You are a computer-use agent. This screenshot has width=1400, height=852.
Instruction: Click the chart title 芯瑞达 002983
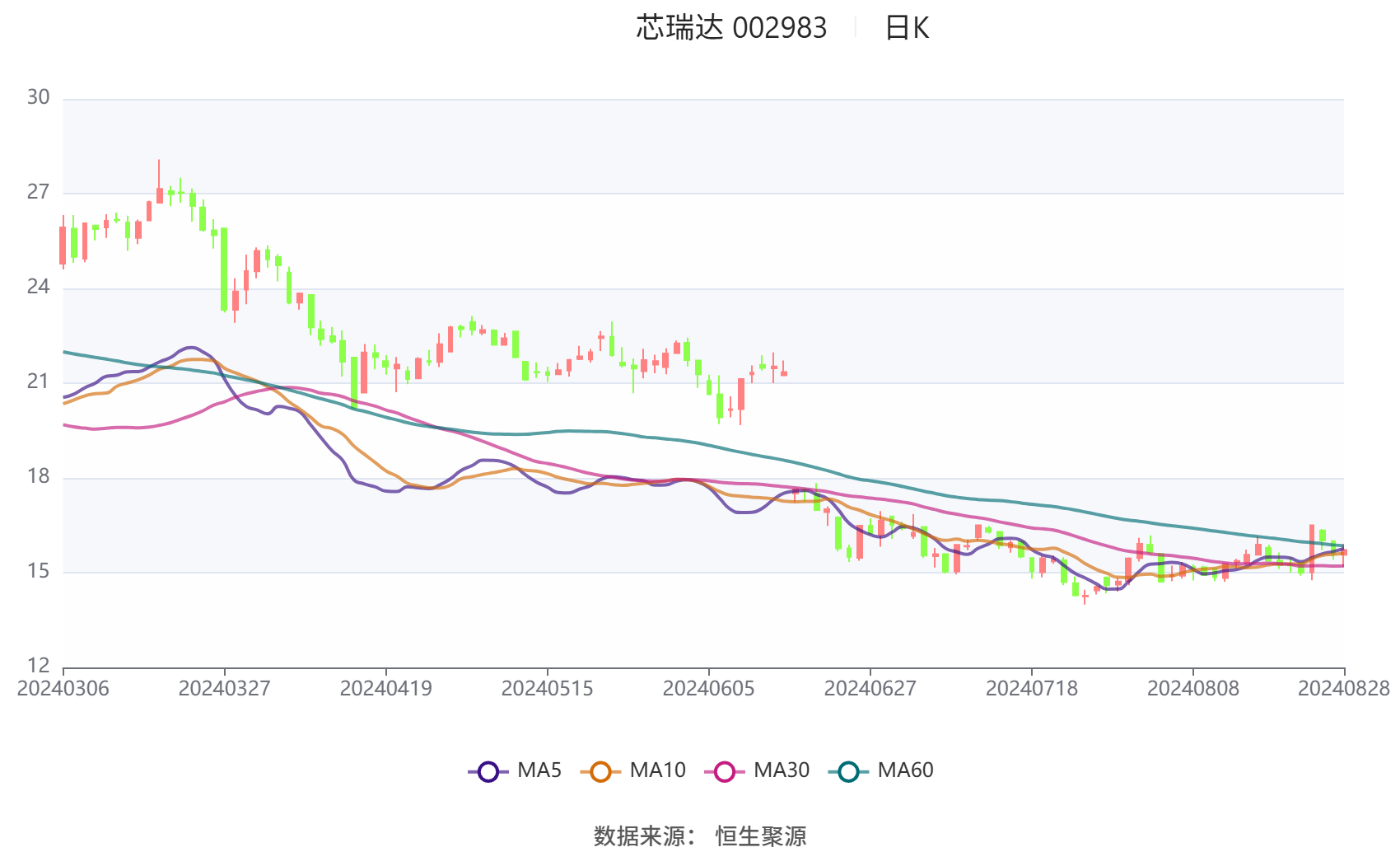(731, 28)
